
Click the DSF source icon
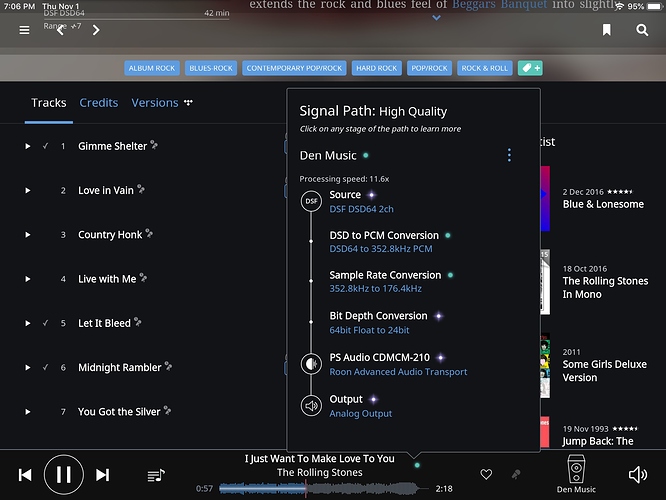(311, 201)
